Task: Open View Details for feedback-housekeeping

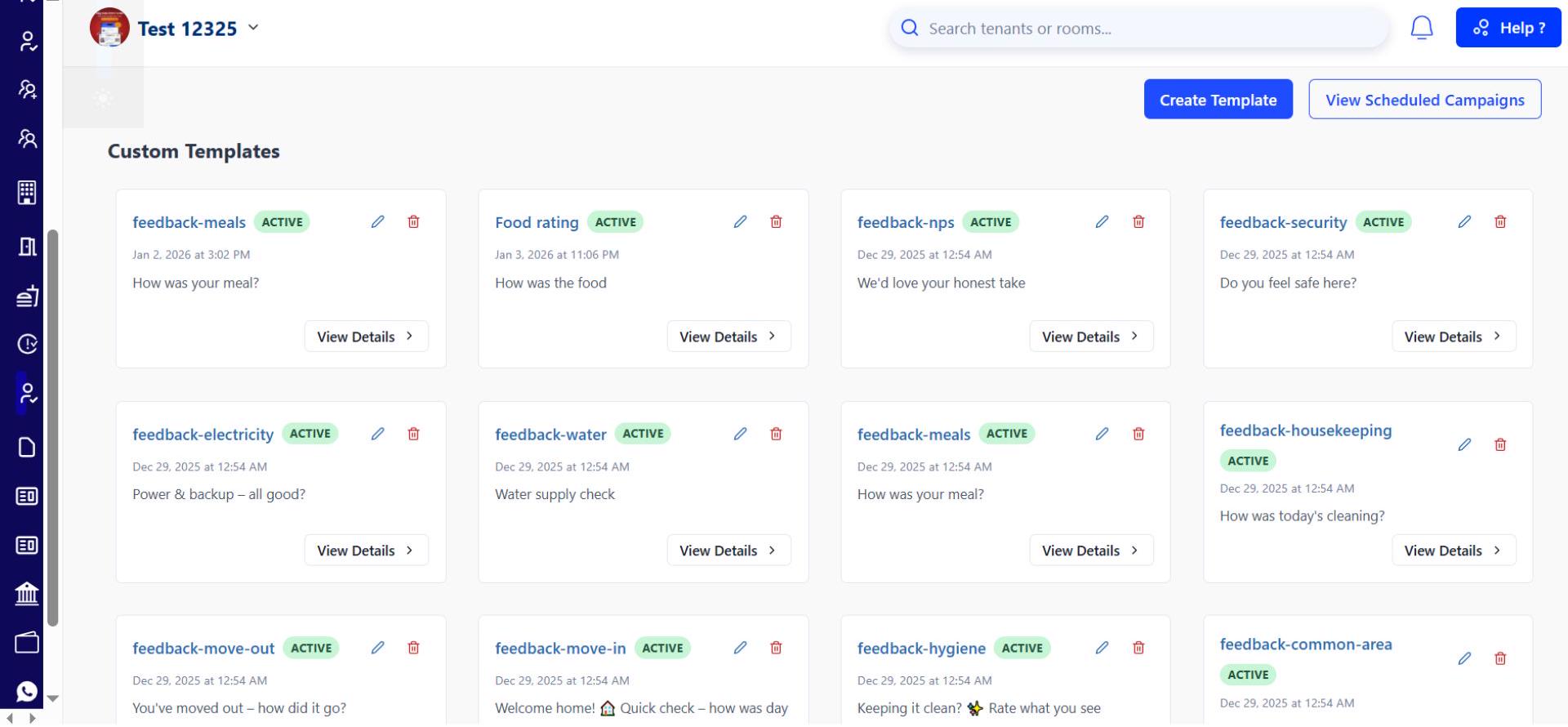Action: click(x=1453, y=551)
